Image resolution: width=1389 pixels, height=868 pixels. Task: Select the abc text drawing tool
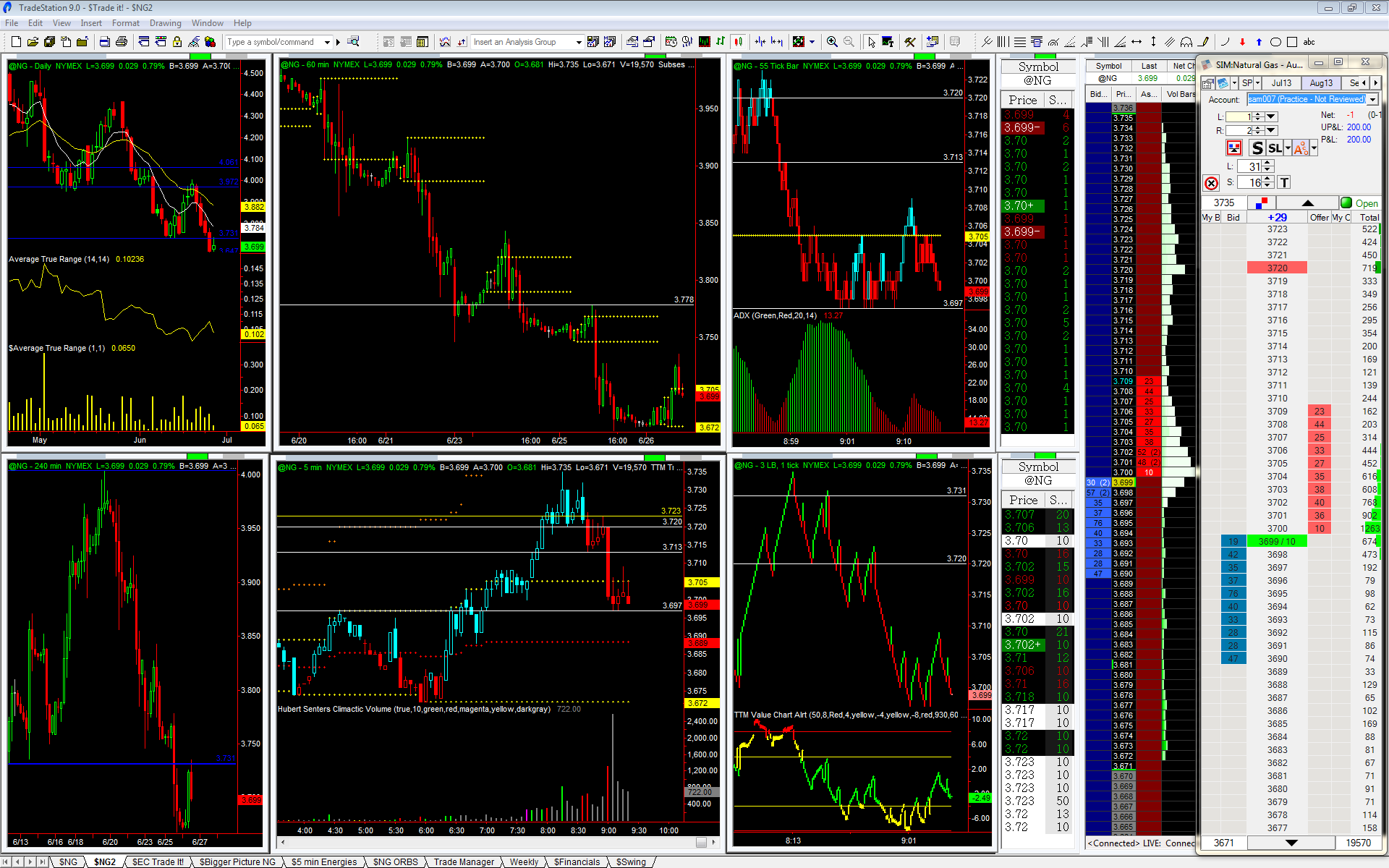1309,42
